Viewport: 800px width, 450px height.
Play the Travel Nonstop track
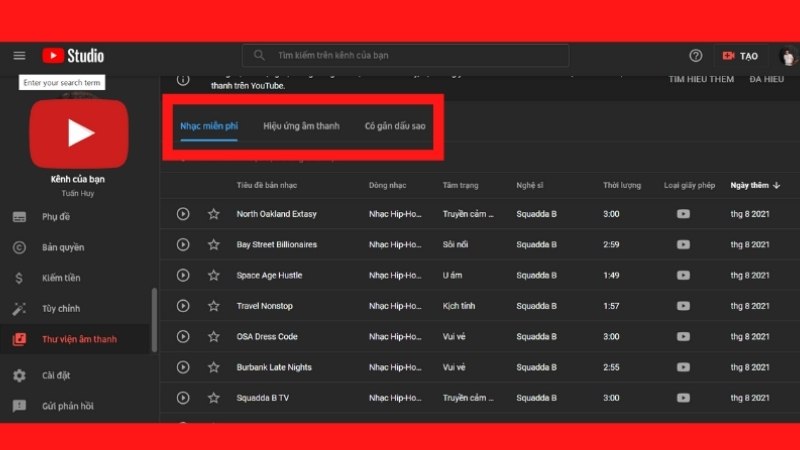183,306
